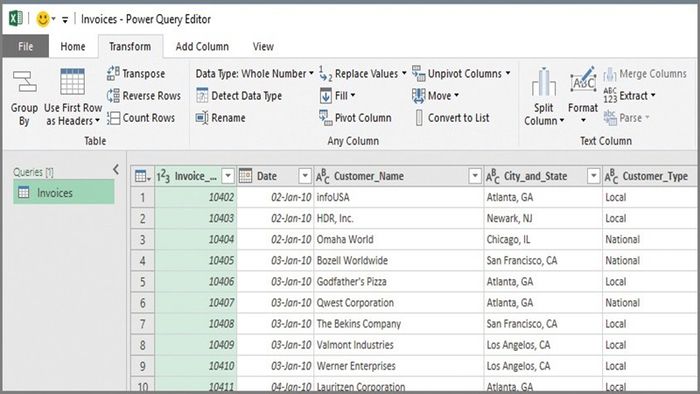The height and width of the screenshot is (394, 700).
Task: Select the Customer_Type column header
Action: coord(650,176)
